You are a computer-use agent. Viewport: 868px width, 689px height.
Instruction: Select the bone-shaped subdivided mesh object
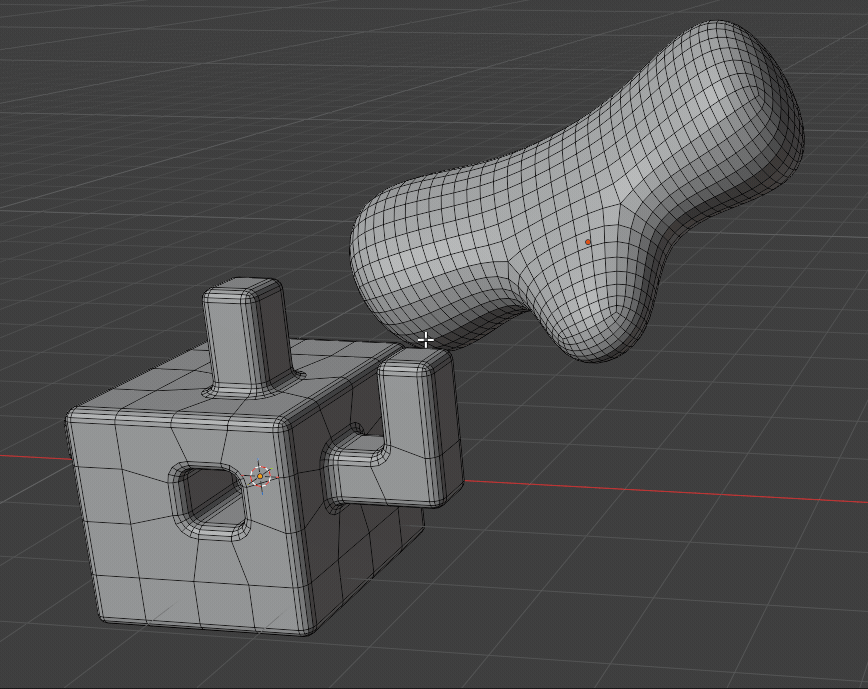(x=576, y=194)
